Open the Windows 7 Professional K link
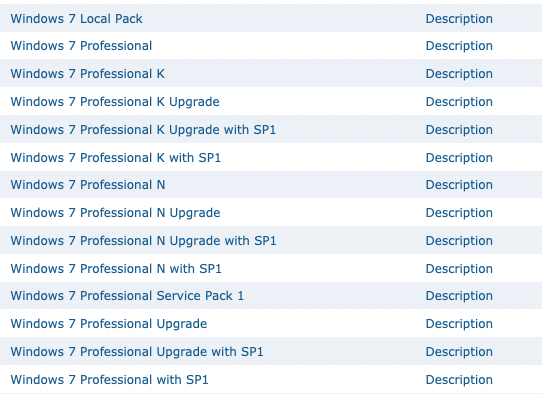 pyautogui.click(x=88, y=74)
